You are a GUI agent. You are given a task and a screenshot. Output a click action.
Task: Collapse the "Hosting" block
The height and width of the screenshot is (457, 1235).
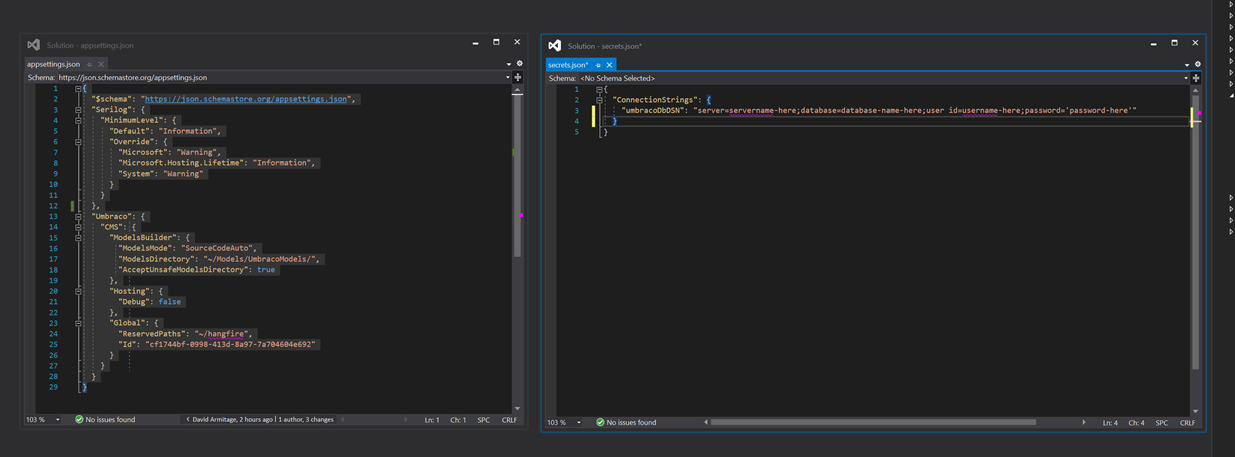[78, 292]
